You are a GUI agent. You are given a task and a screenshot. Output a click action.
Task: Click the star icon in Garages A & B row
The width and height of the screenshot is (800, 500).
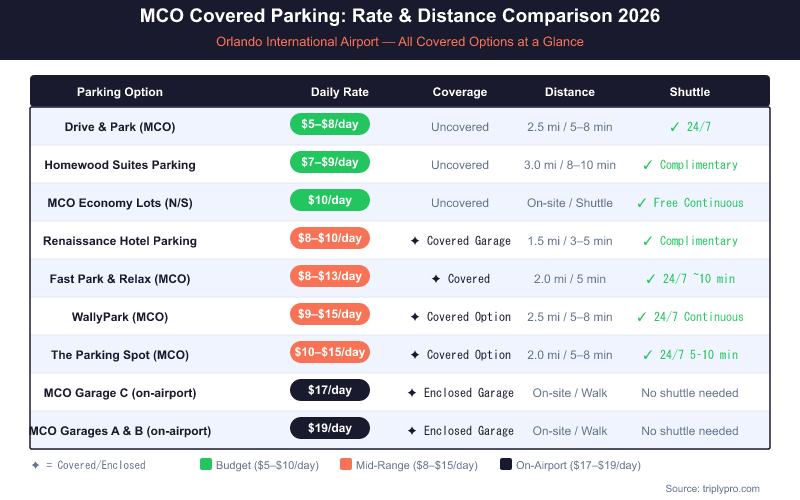click(x=412, y=431)
